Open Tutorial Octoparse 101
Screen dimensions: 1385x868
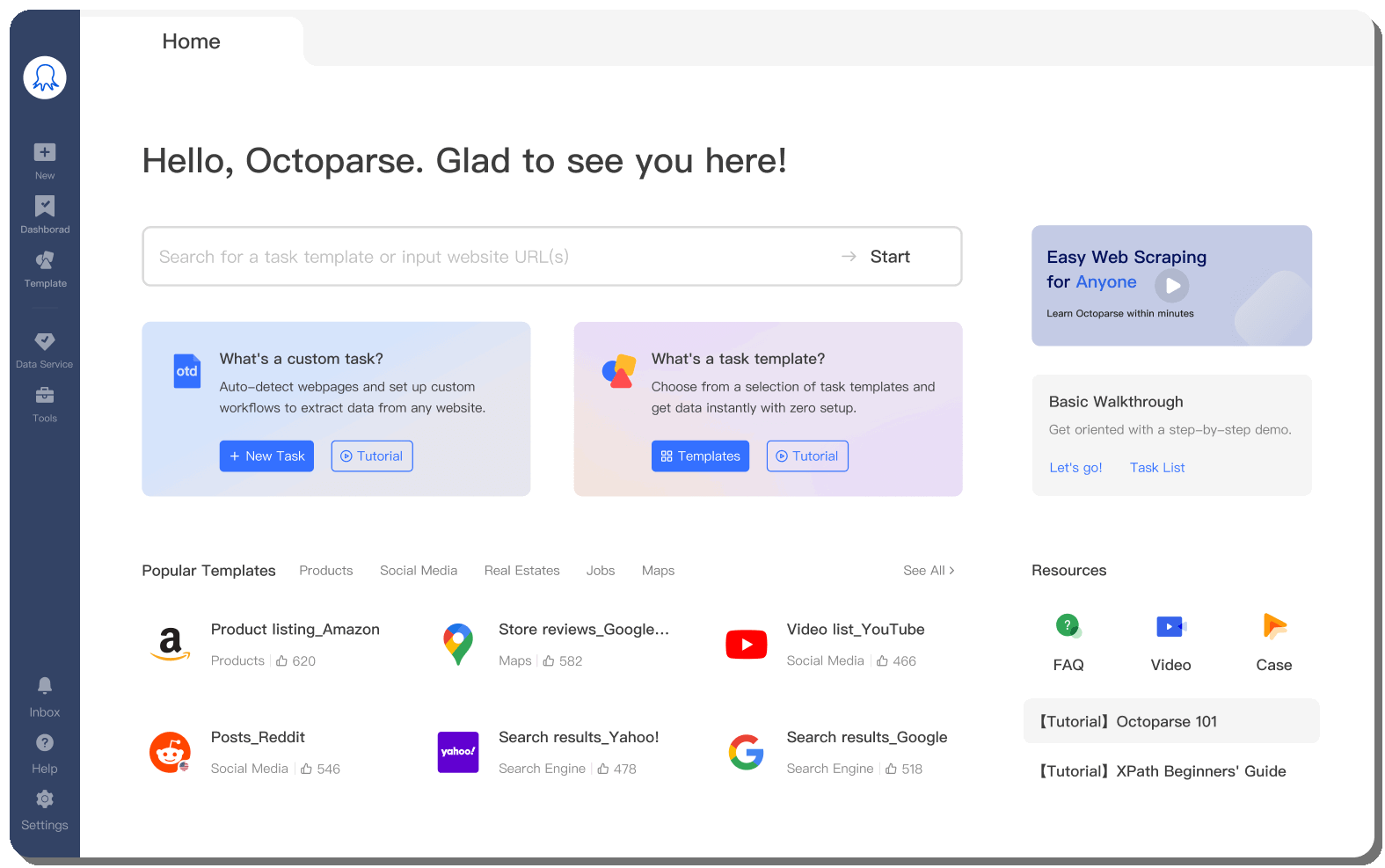pos(1171,722)
